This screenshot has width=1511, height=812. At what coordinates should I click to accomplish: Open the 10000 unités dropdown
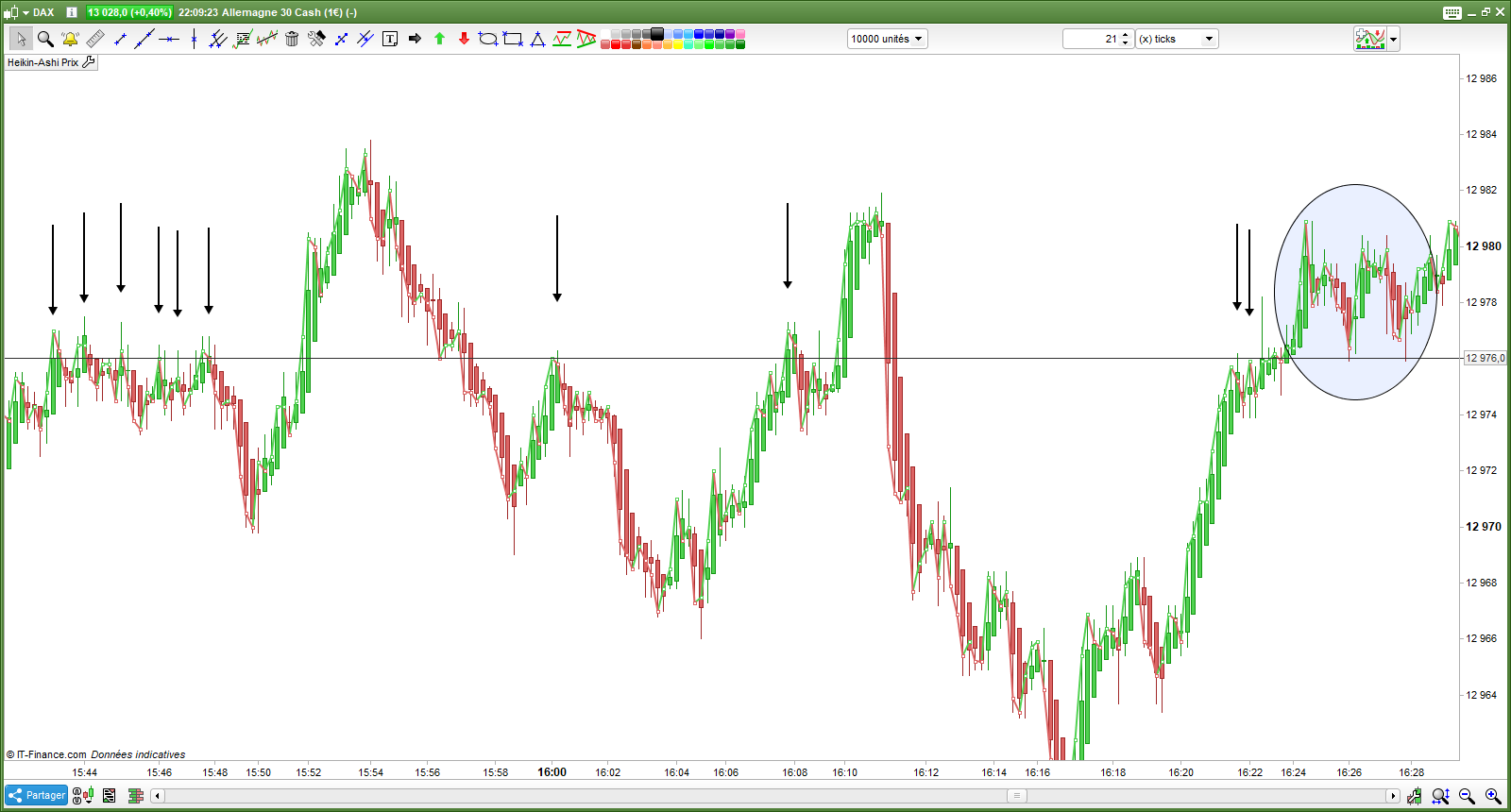click(x=887, y=39)
